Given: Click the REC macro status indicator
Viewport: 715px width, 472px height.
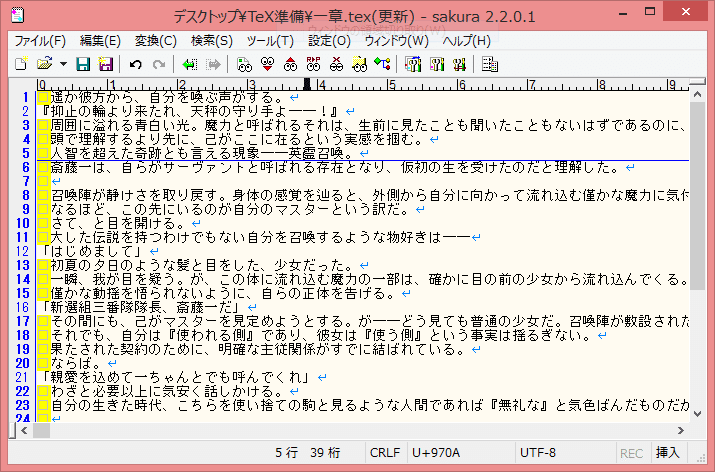Looking at the screenshot, I should pyautogui.click(x=632, y=453).
